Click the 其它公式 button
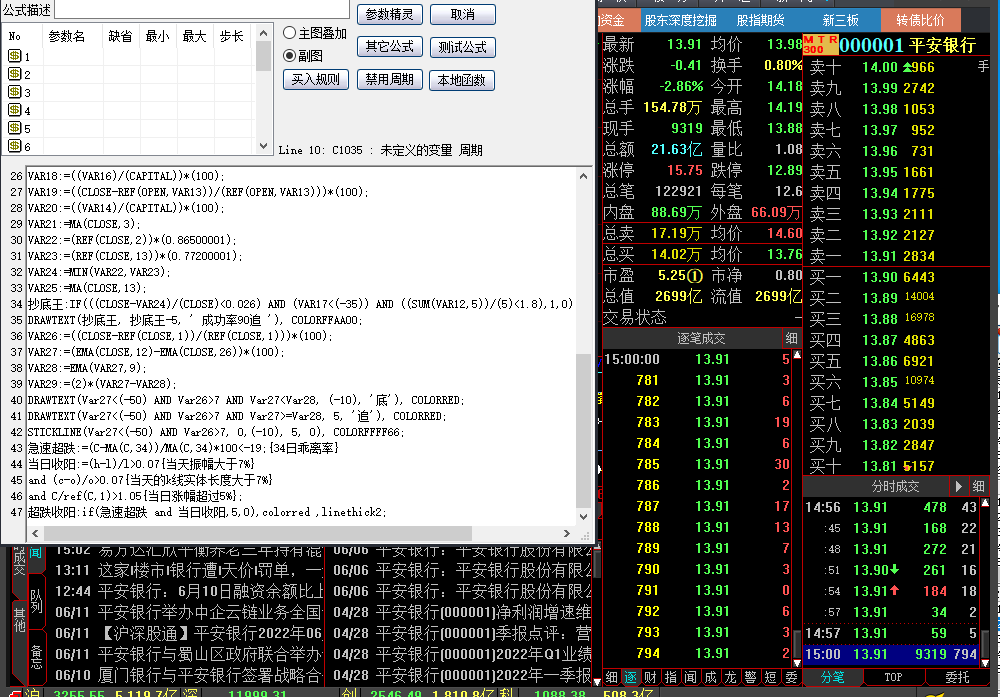The width and height of the screenshot is (1000, 697). pyautogui.click(x=390, y=47)
